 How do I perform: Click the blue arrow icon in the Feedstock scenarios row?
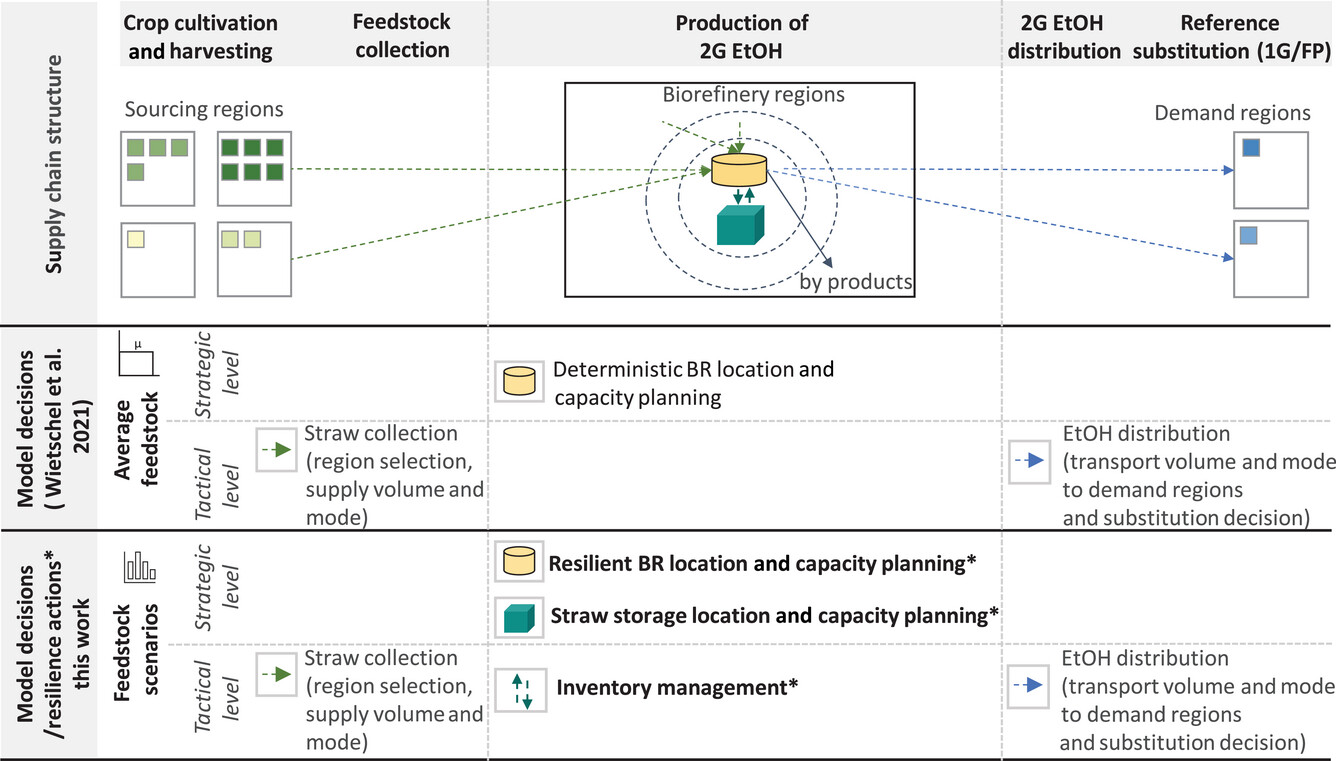tap(1026, 686)
